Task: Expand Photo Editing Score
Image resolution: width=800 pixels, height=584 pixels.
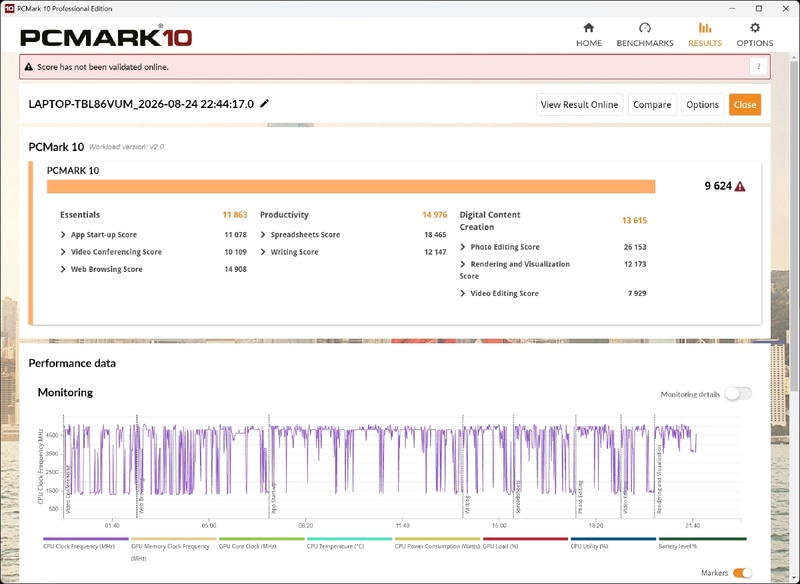Action: coord(463,247)
